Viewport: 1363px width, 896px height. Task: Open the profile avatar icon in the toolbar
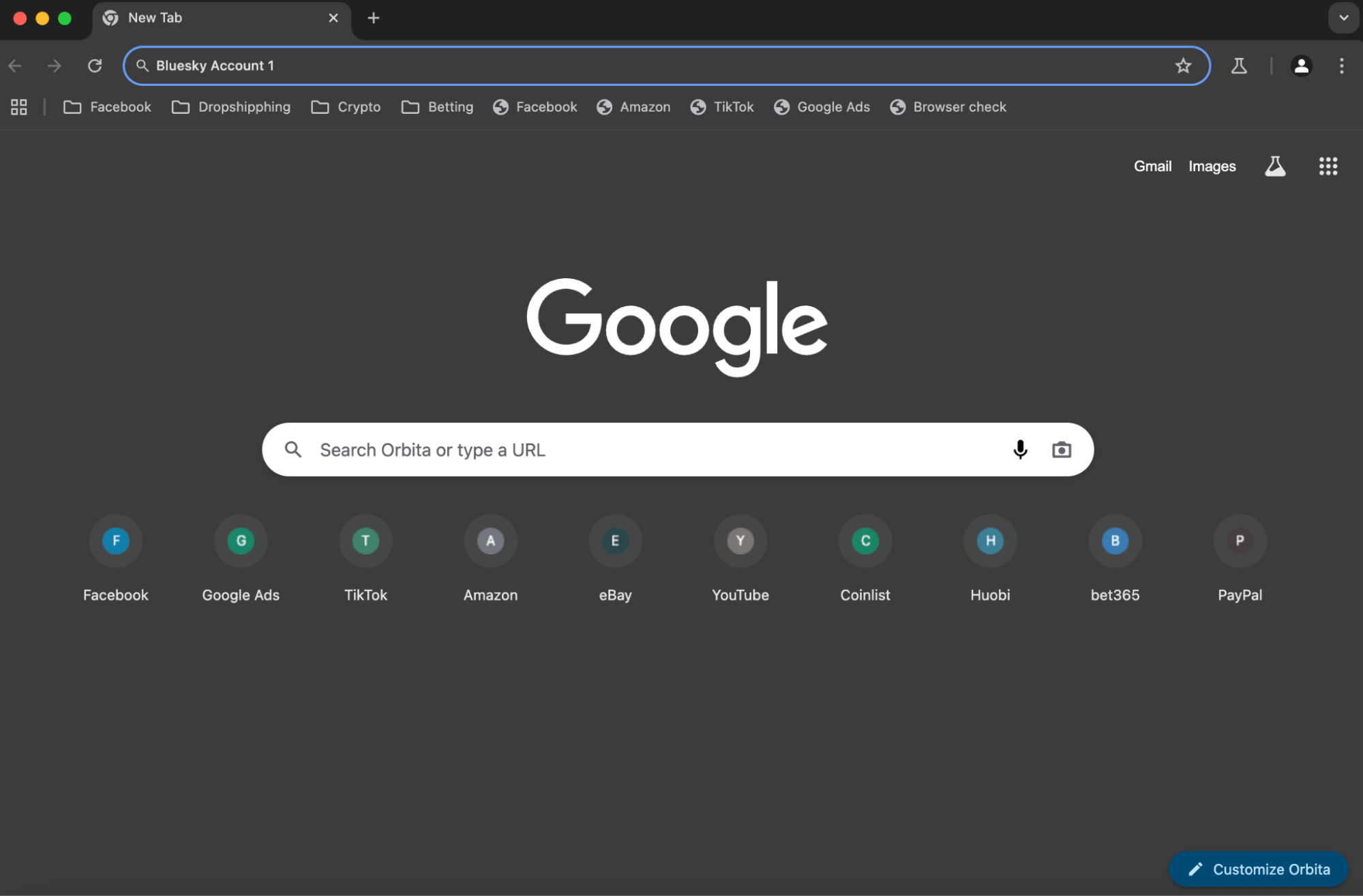pyautogui.click(x=1301, y=65)
